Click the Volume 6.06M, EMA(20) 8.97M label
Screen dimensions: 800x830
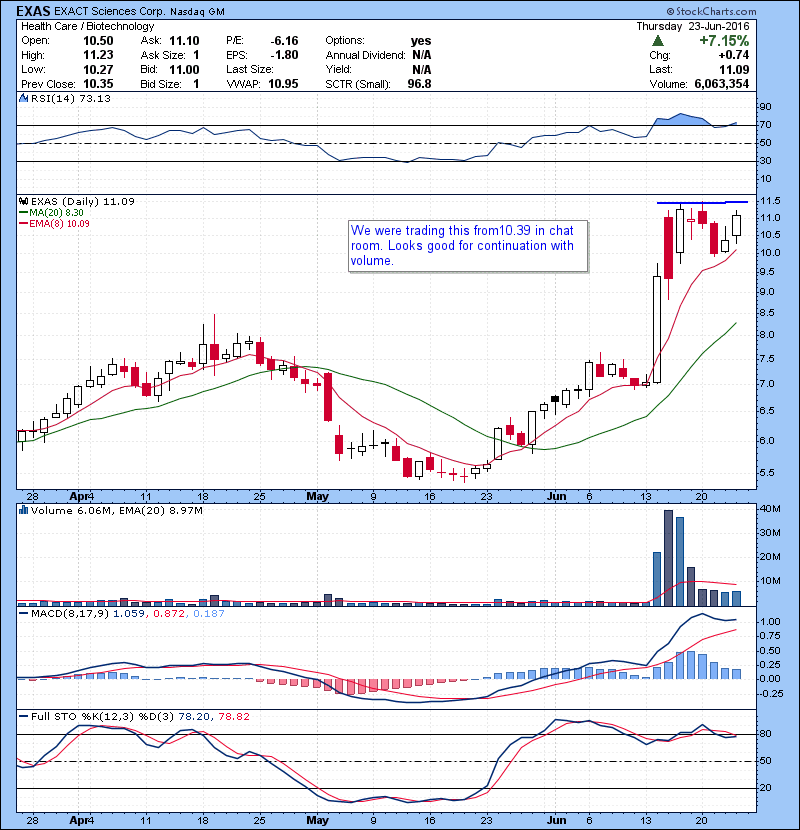click(x=116, y=510)
